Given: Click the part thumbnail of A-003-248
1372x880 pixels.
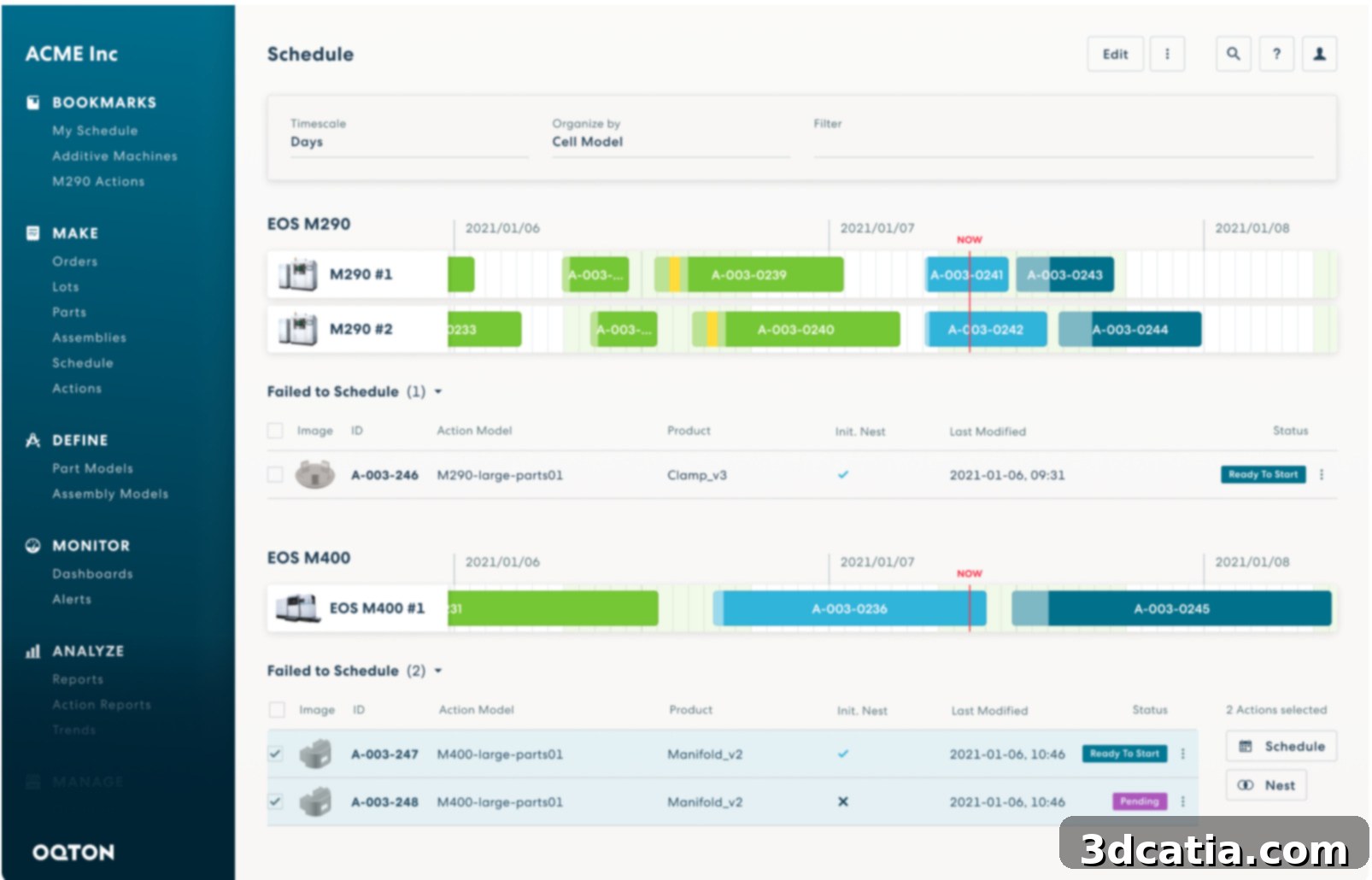Looking at the screenshot, I should (x=315, y=801).
